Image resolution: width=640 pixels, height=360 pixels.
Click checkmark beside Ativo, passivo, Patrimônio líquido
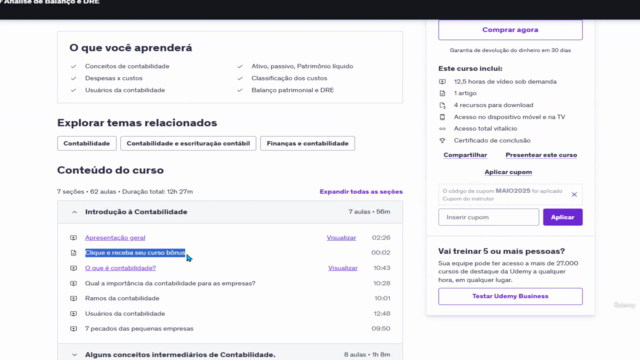(x=240, y=66)
